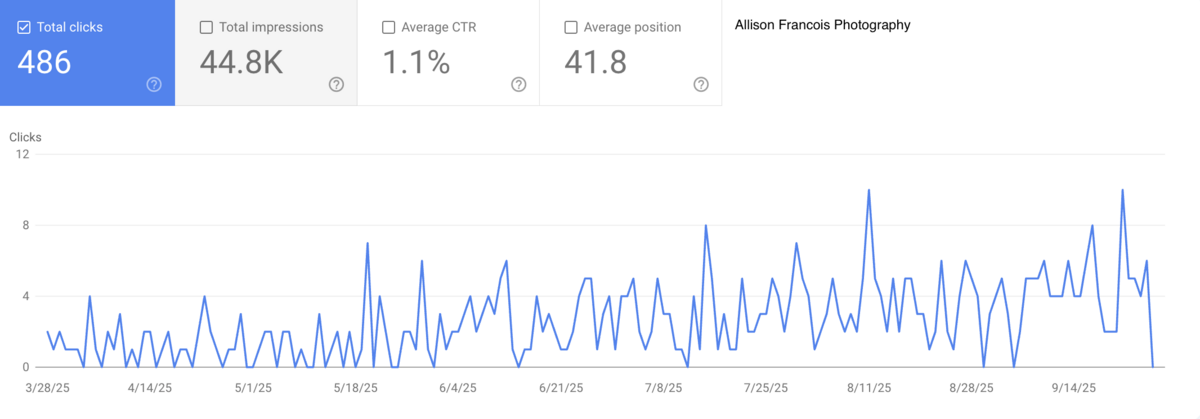Click the 12 value on the y-axis
The width and height of the screenshot is (1200, 419).
coord(22,154)
